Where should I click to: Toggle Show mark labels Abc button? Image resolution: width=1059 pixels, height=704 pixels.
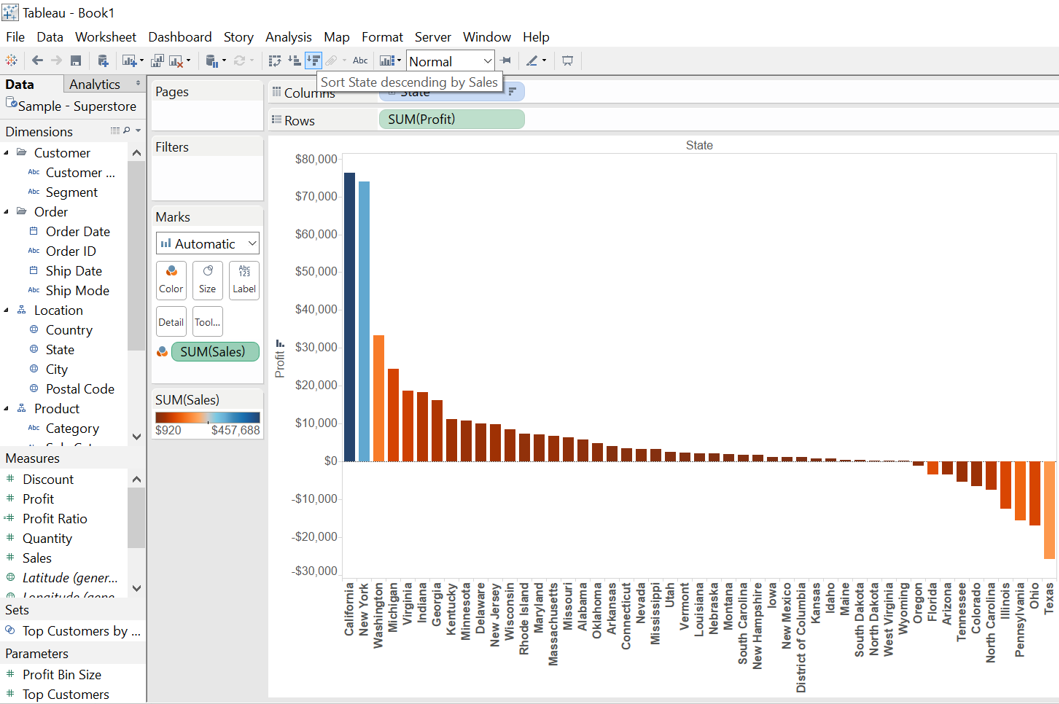(x=360, y=61)
